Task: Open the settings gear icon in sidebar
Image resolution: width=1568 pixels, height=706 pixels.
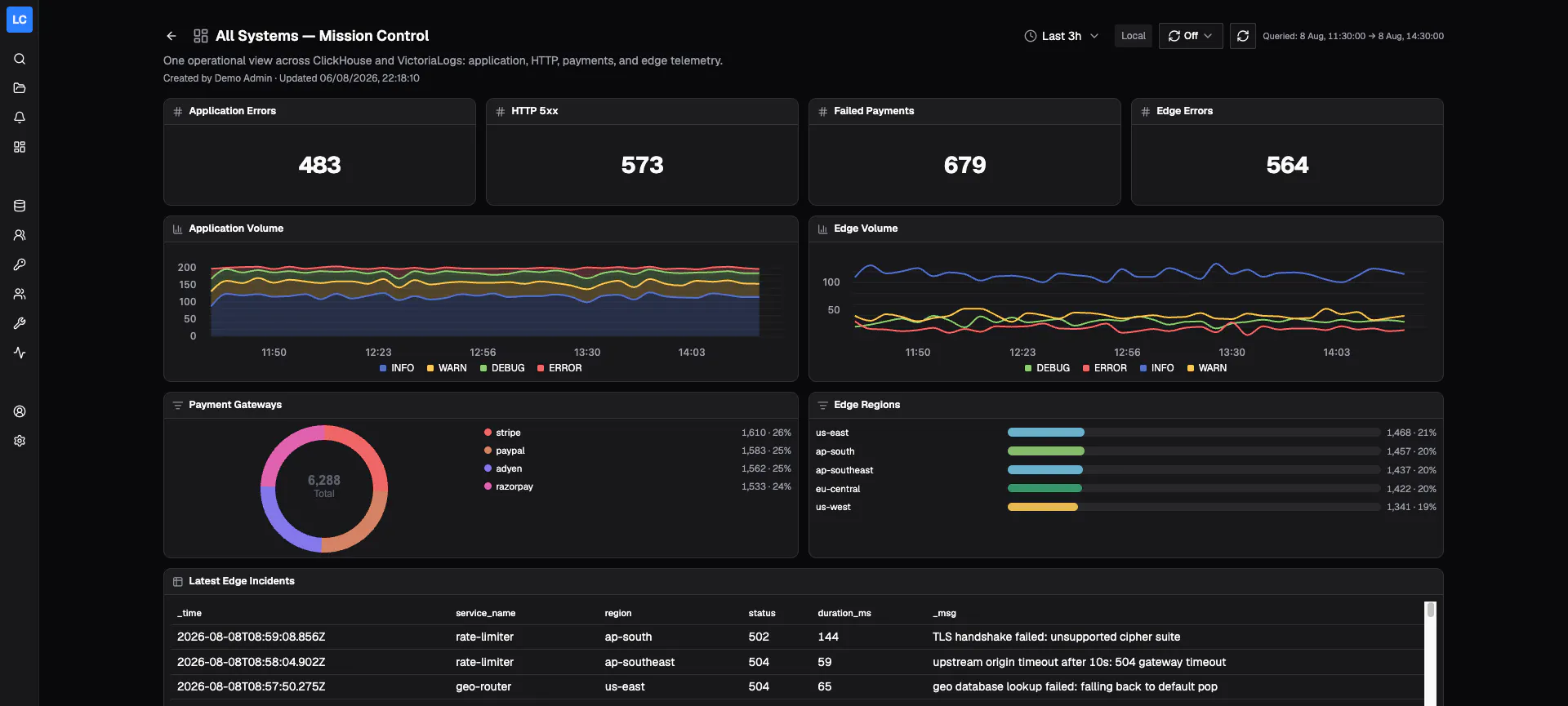Action: click(x=20, y=441)
